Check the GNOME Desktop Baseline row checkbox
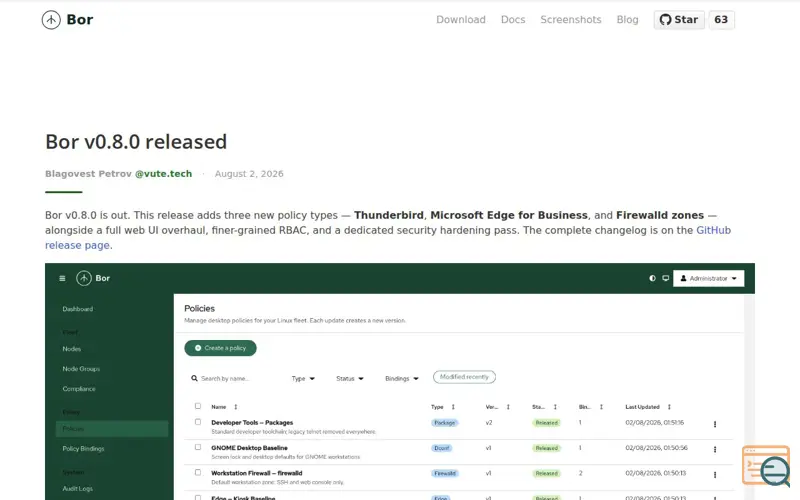Image resolution: width=800 pixels, height=500 pixels. [x=198, y=447]
